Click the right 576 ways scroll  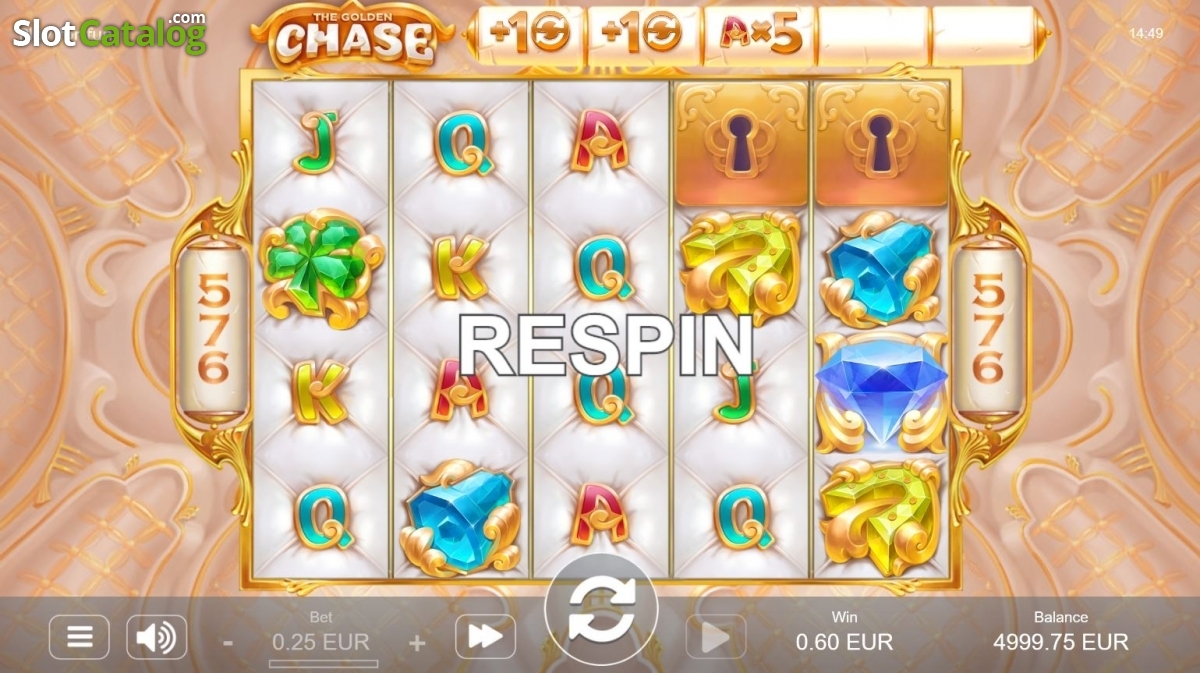(x=987, y=330)
